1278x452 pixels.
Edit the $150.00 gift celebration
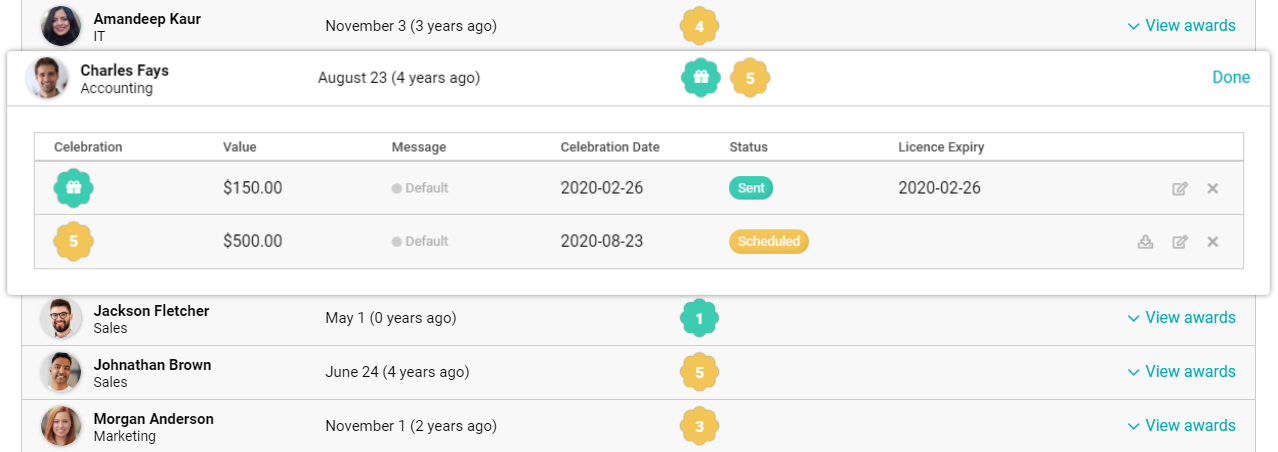1180,188
